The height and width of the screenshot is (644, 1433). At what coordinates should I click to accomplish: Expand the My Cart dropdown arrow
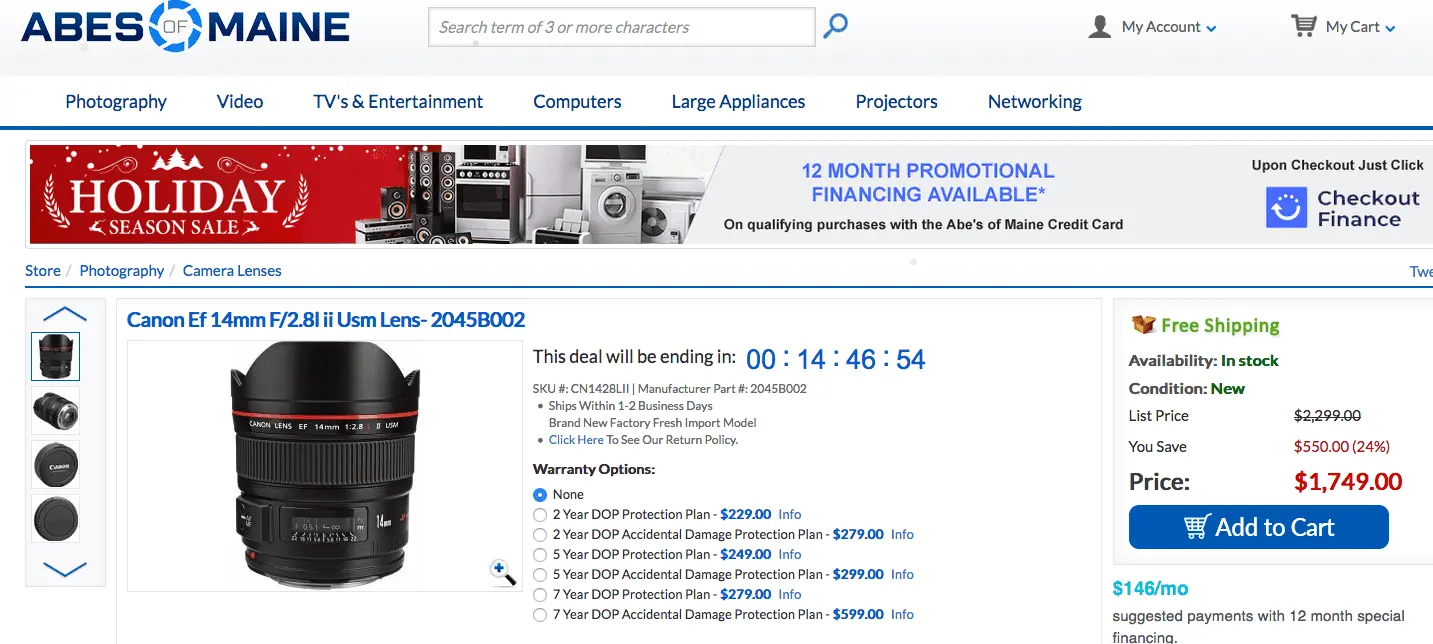pyautogui.click(x=1390, y=29)
